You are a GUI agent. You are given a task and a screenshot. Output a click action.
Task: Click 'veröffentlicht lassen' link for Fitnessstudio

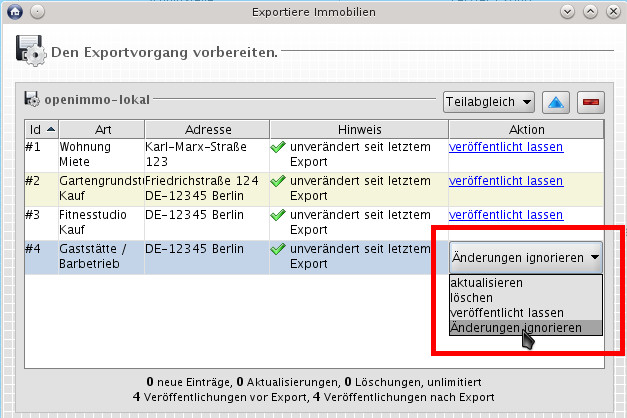pos(506,215)
